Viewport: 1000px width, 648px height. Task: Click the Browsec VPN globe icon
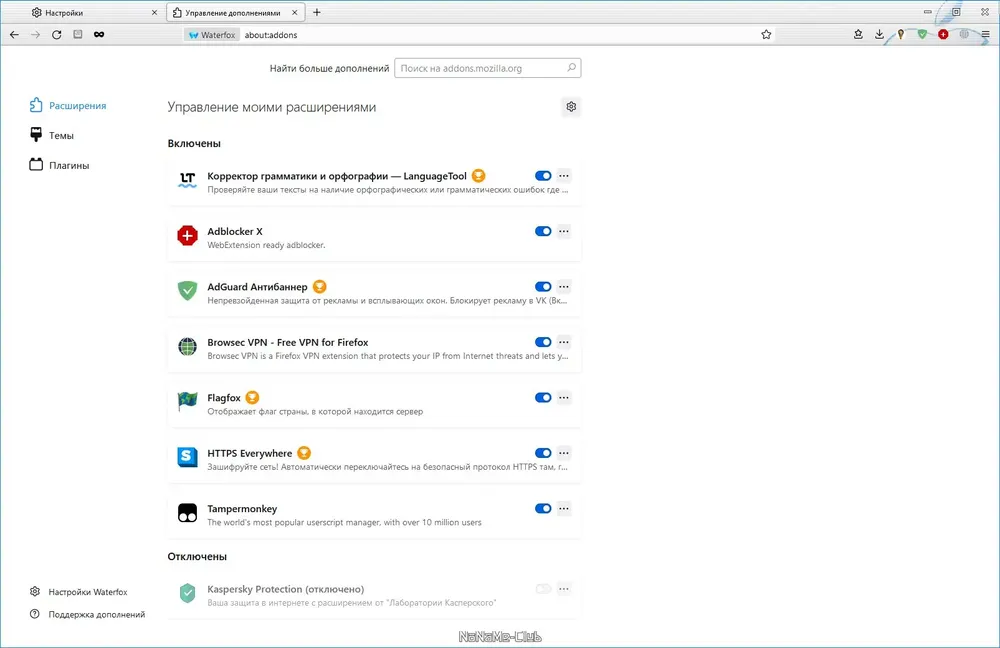[x=188, y=346]
